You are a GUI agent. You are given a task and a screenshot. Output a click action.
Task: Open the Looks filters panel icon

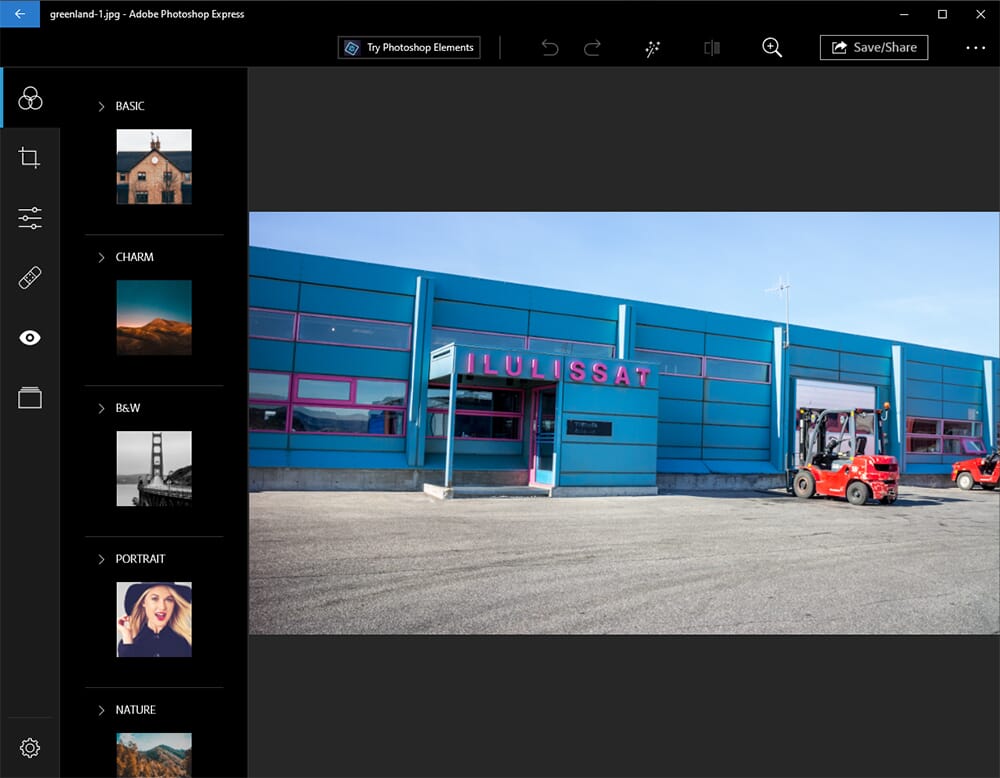pos(30,98)
